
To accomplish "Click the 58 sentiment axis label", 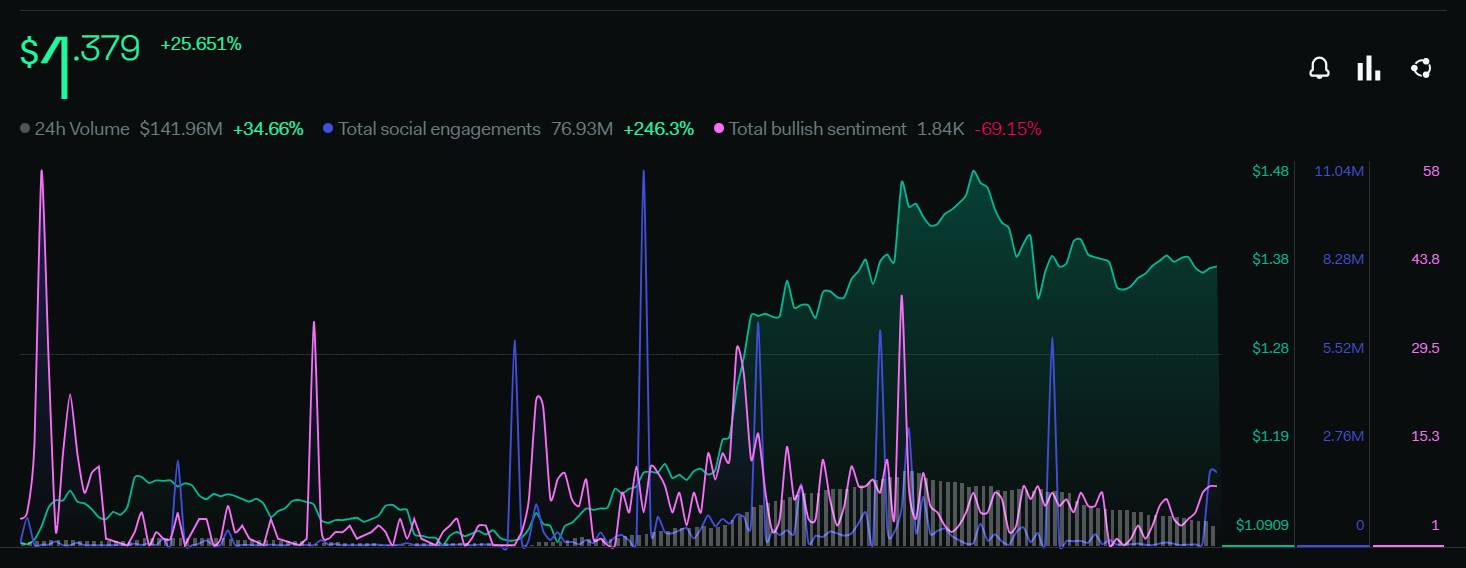I will (1431, 171).
